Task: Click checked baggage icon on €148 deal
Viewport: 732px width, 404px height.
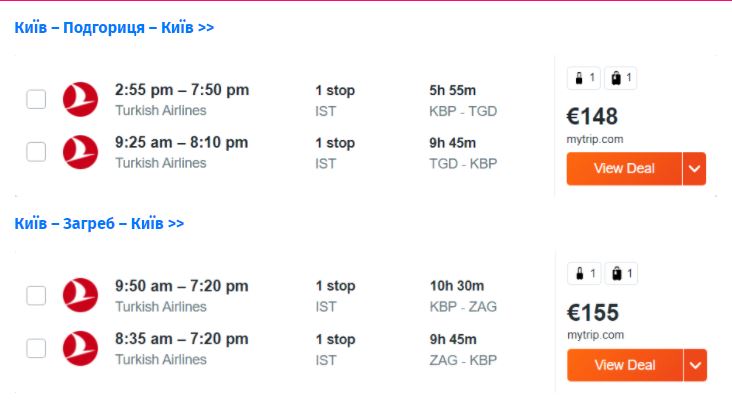Action: point(621,78)
